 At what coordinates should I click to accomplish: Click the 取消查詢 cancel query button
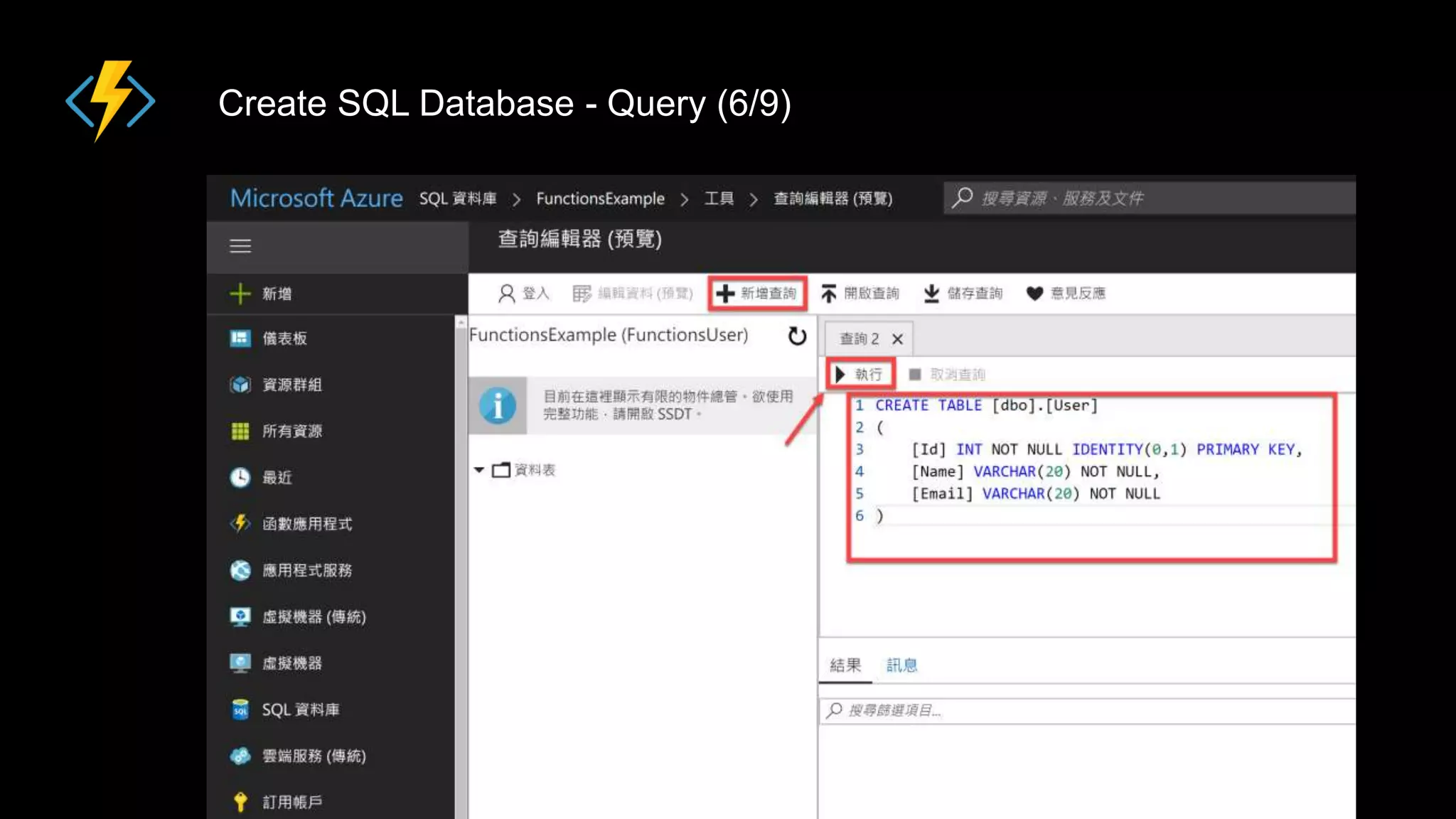948,374
